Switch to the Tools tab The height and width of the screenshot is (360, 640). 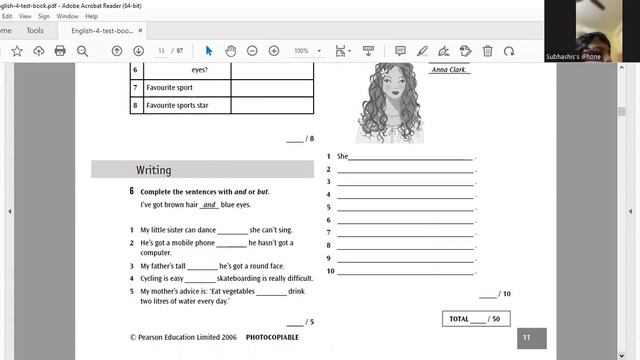[35, 31]
